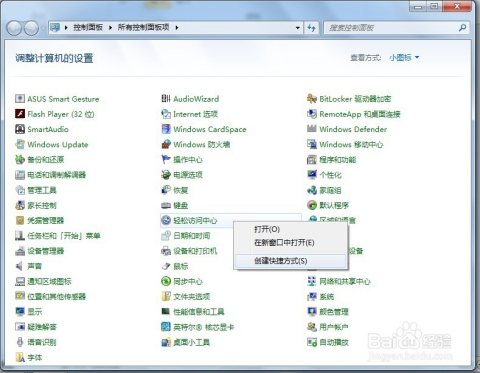Image resolution: width=480 pixels, height=373 pixels.
Task: Click the 文件夹选项 icon
Action: (166, 296)
